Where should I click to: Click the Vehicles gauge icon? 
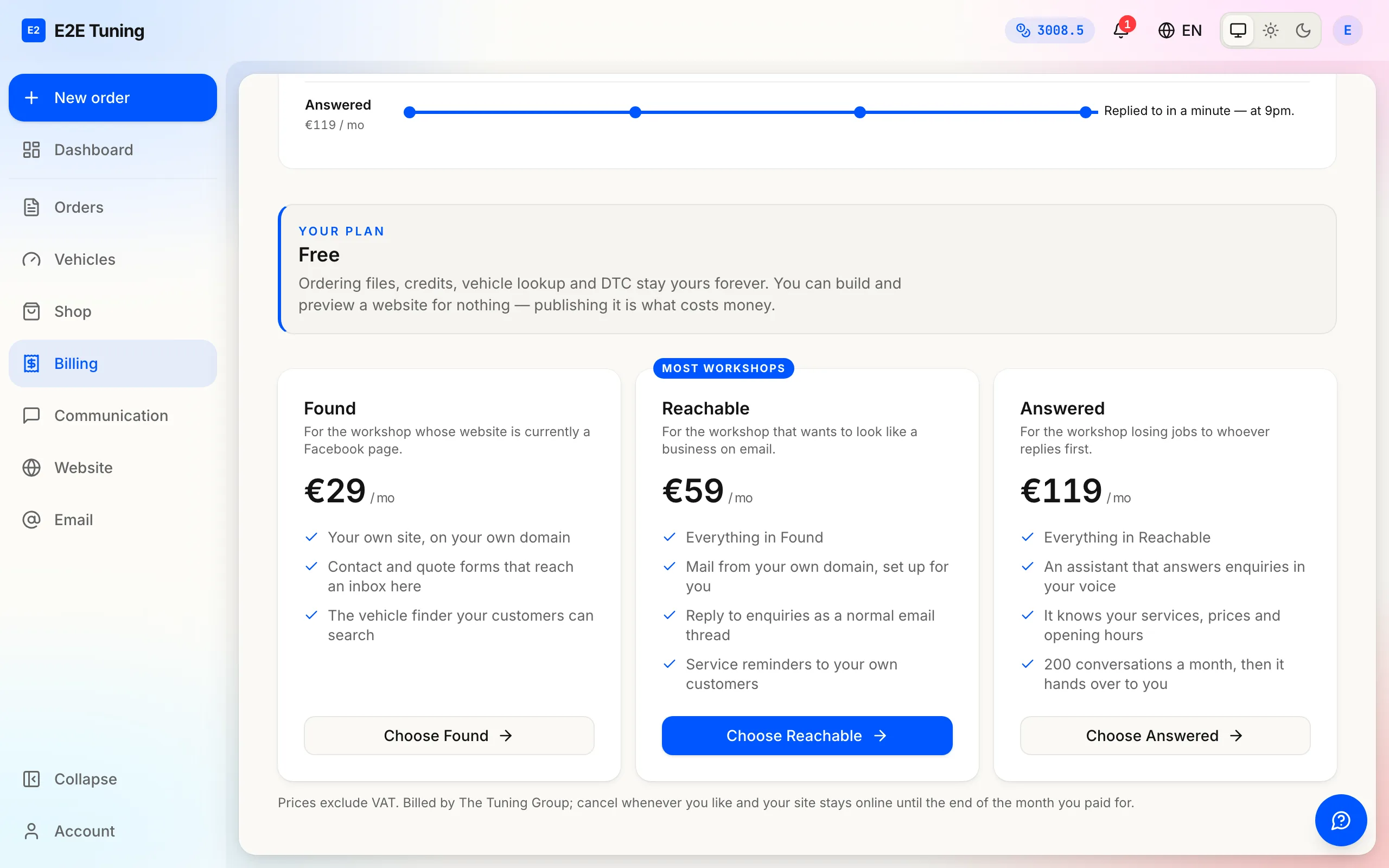(31, 259)
